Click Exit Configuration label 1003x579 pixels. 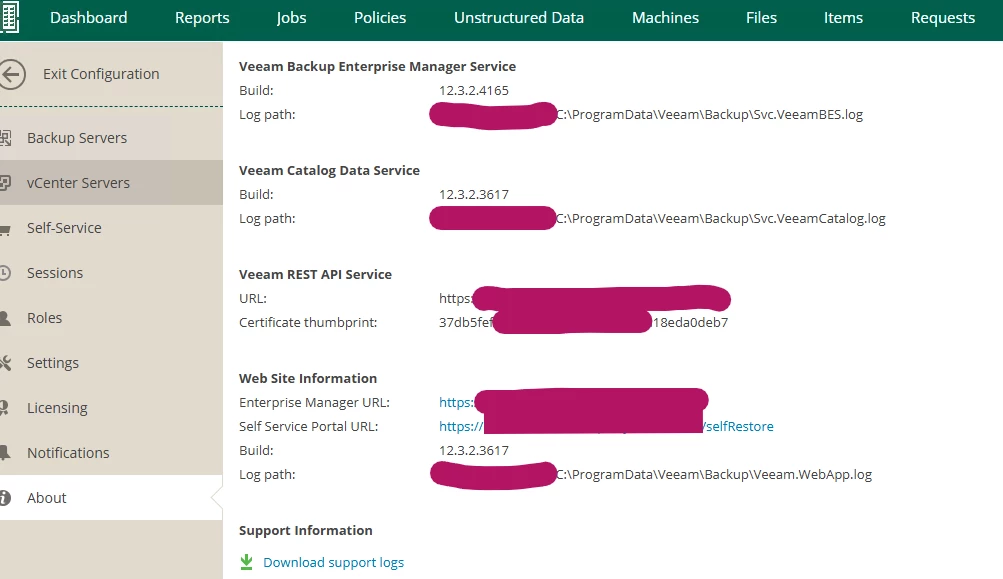101,74
